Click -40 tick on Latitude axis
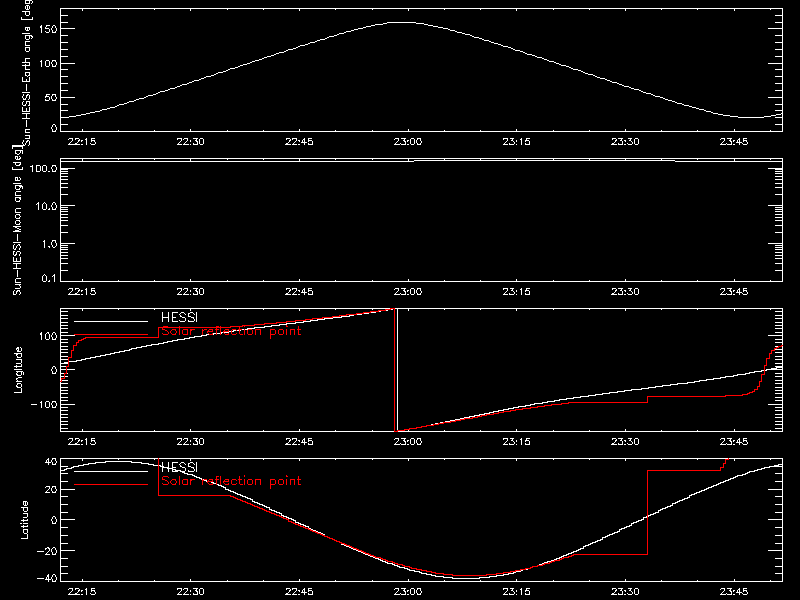This screenshot has height=600, width=800. coord(47,579)
